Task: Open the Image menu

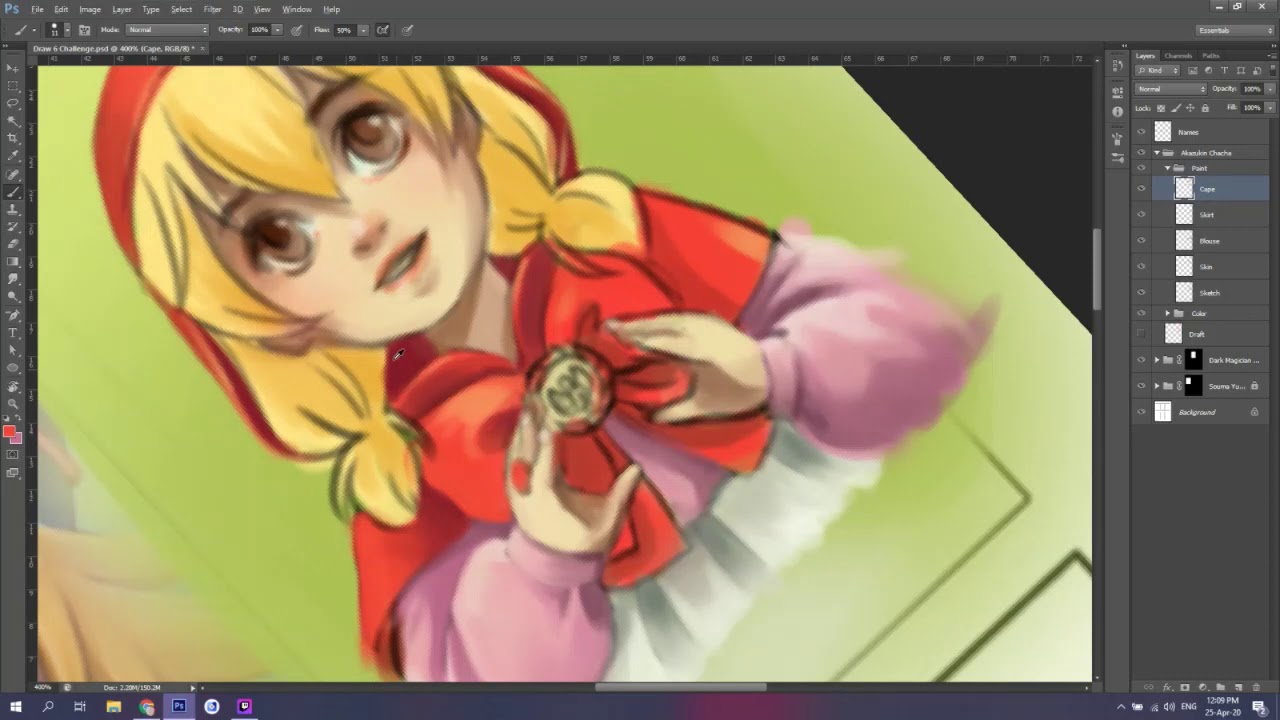Action: [x=90, y=9]
